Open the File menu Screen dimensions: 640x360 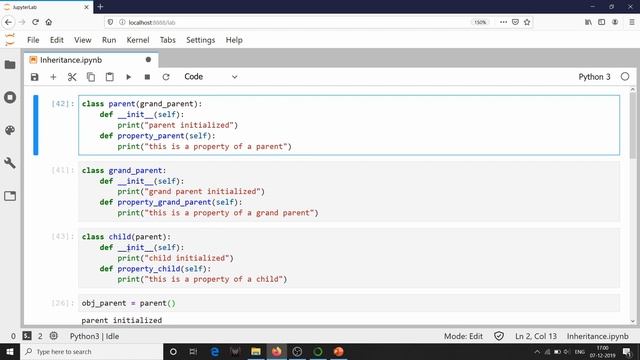33,40
